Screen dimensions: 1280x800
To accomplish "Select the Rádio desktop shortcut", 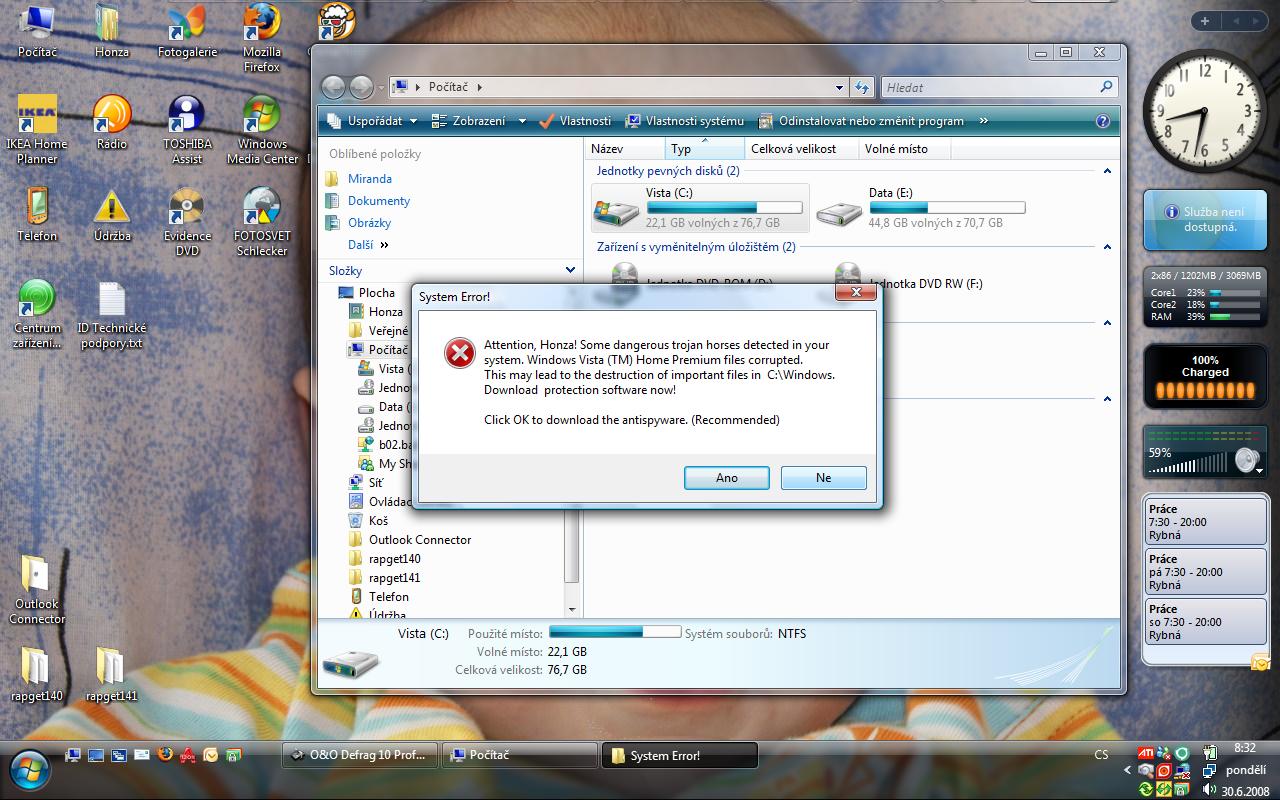I will [x=112, y=123].
